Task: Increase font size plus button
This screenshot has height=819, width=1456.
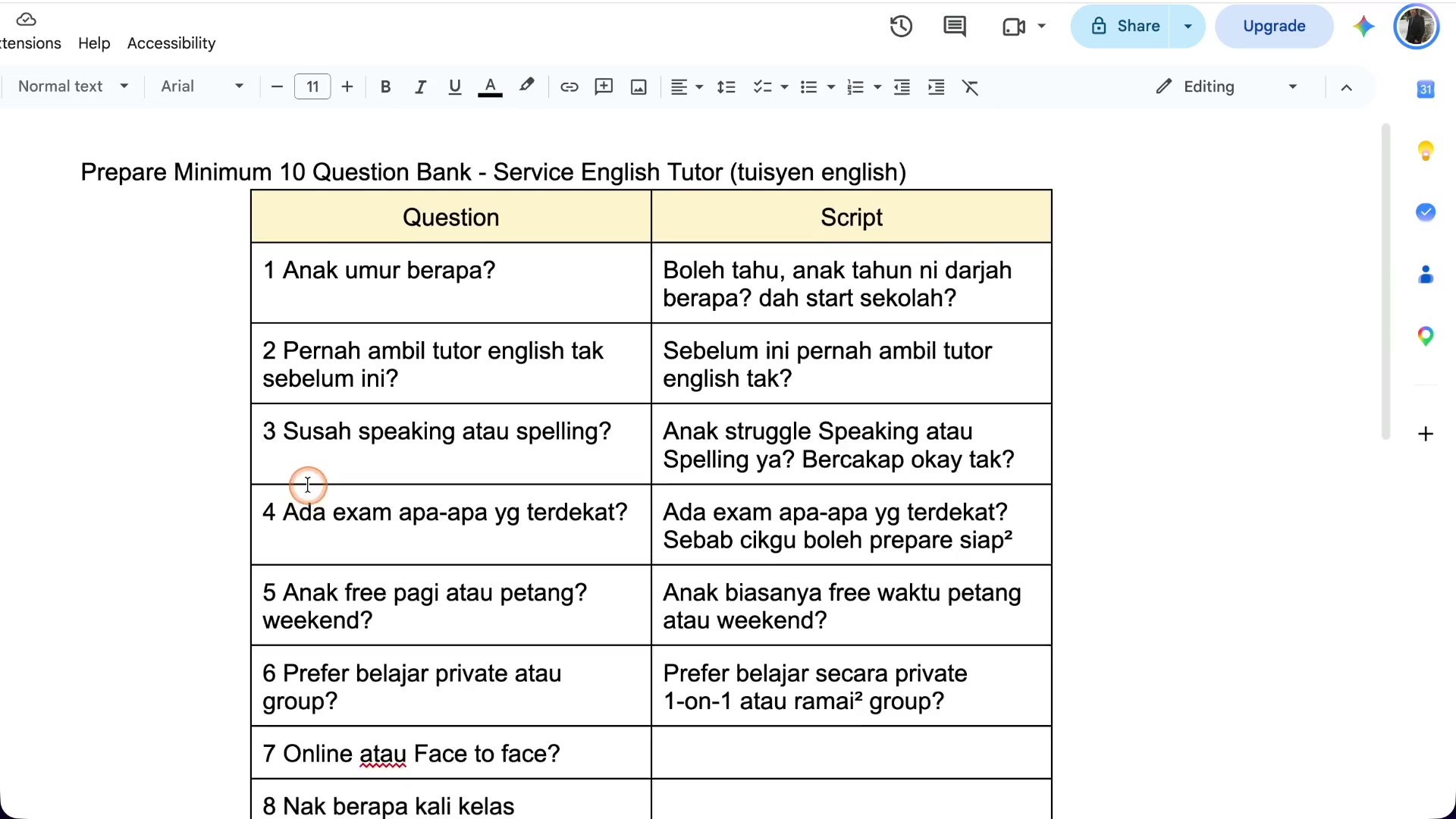Action: pyautogui.click(x=347, y=87)
